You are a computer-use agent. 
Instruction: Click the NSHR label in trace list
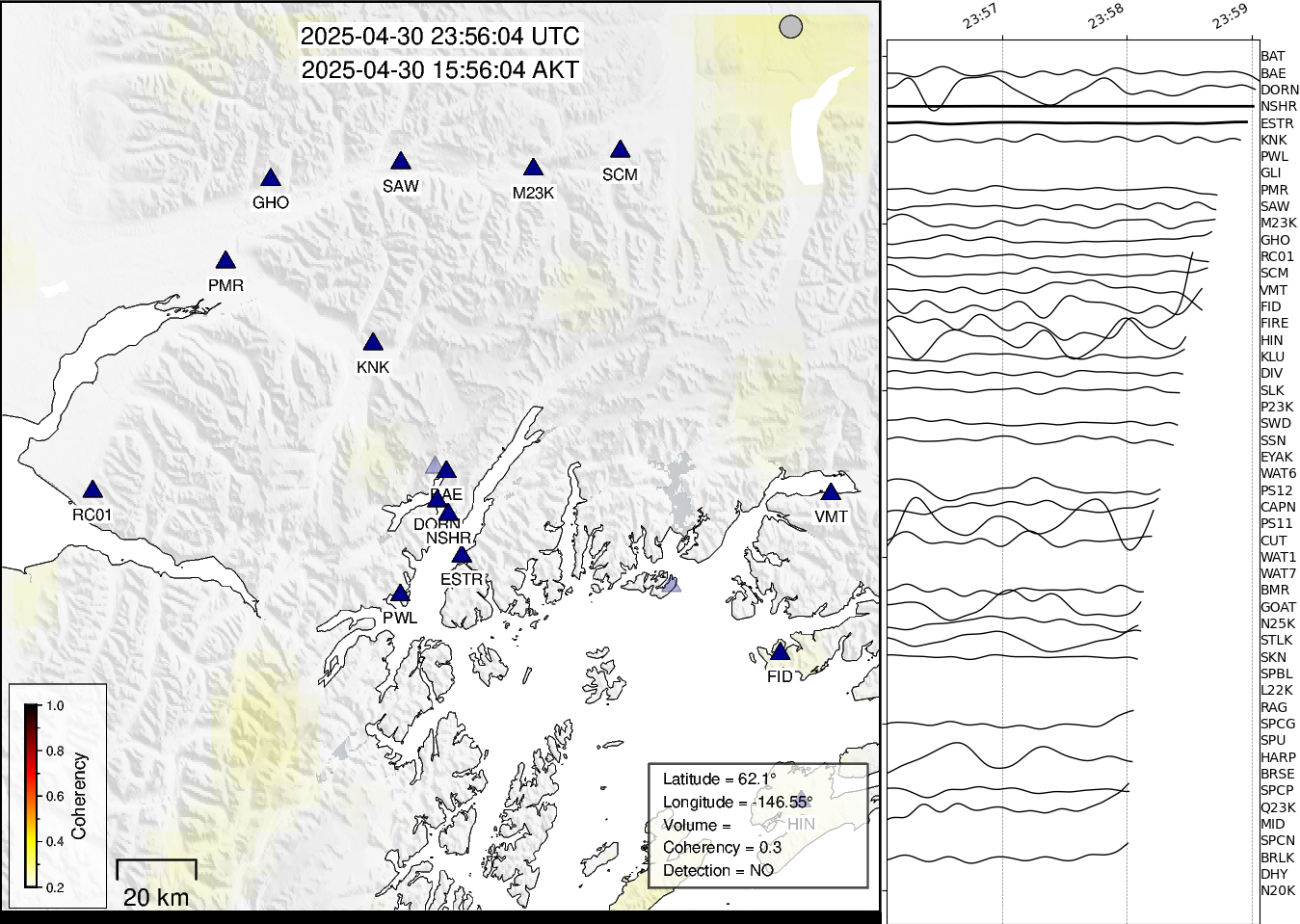pos(1279,107)
